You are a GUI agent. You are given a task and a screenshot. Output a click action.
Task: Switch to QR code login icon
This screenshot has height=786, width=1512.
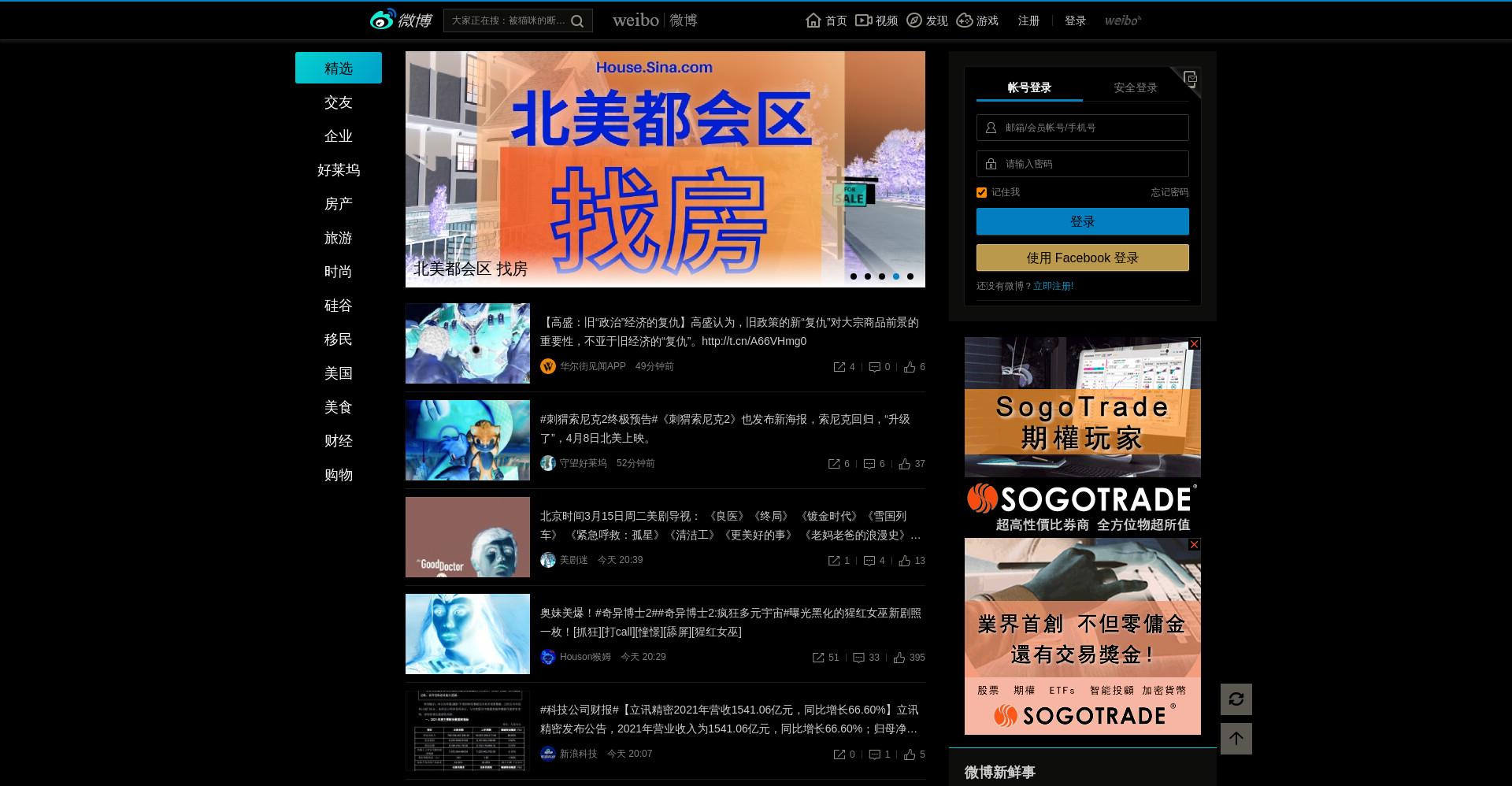click(x=1190, y=78)
